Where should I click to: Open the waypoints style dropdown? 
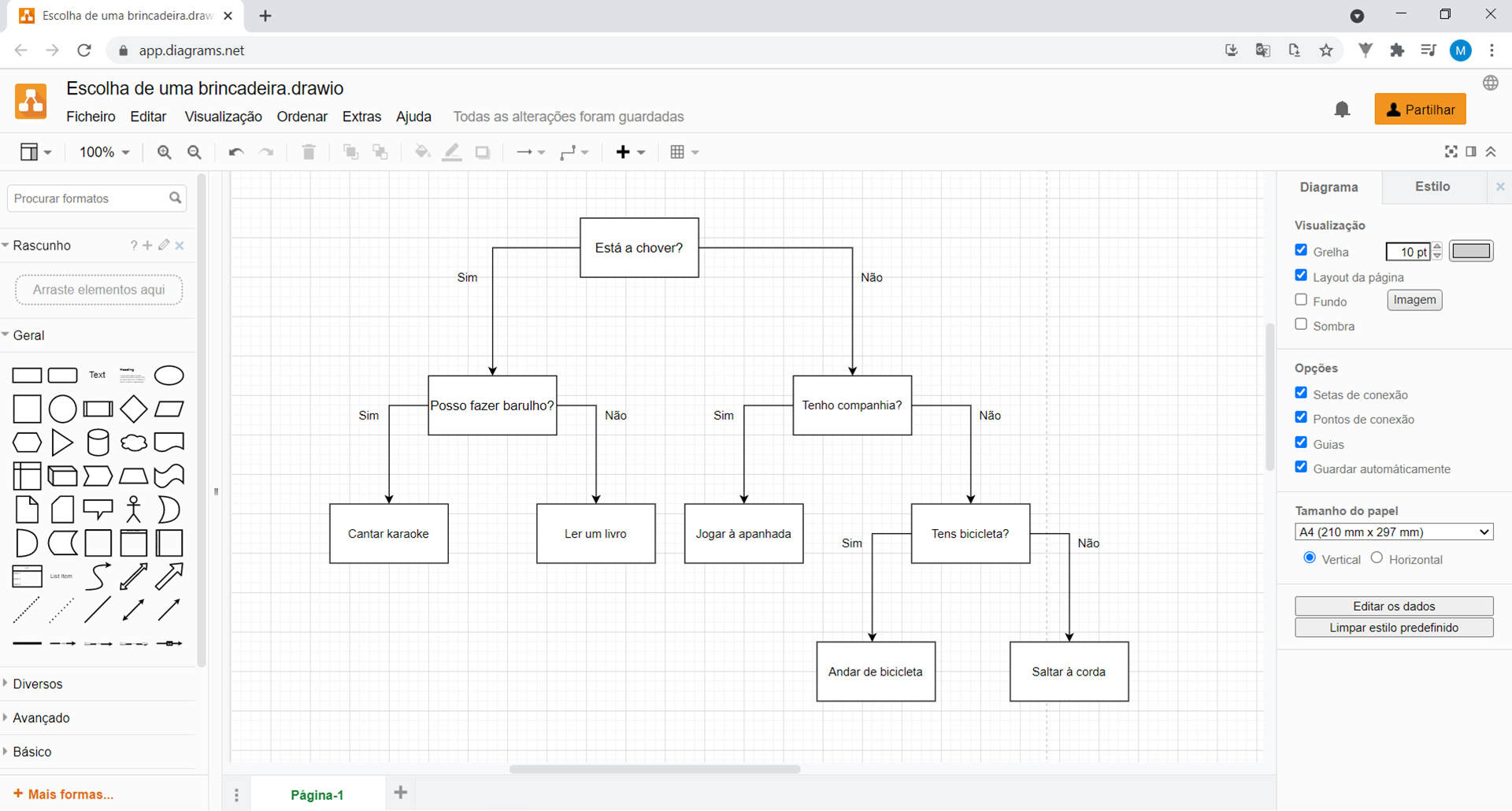574,152
